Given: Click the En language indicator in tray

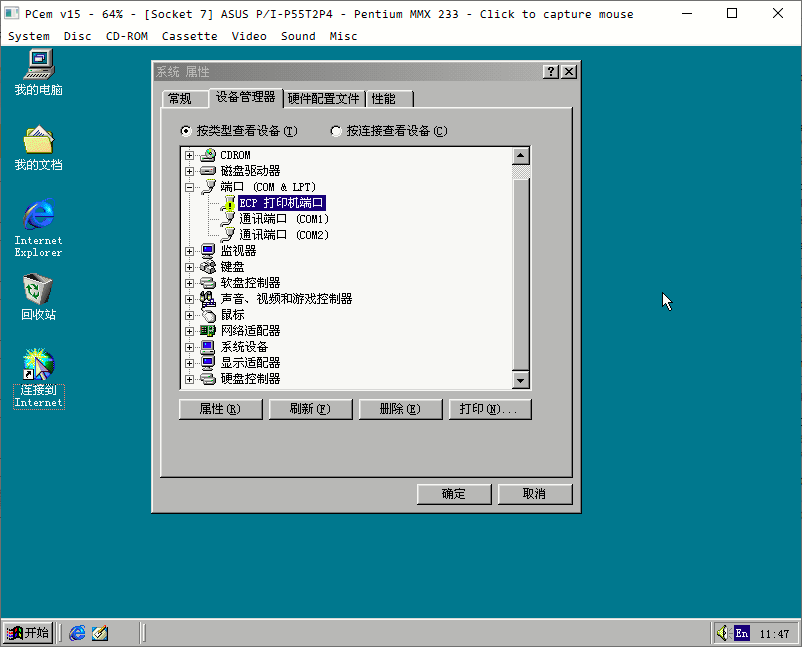Looking at the screenshot, I should coord(742,633).
